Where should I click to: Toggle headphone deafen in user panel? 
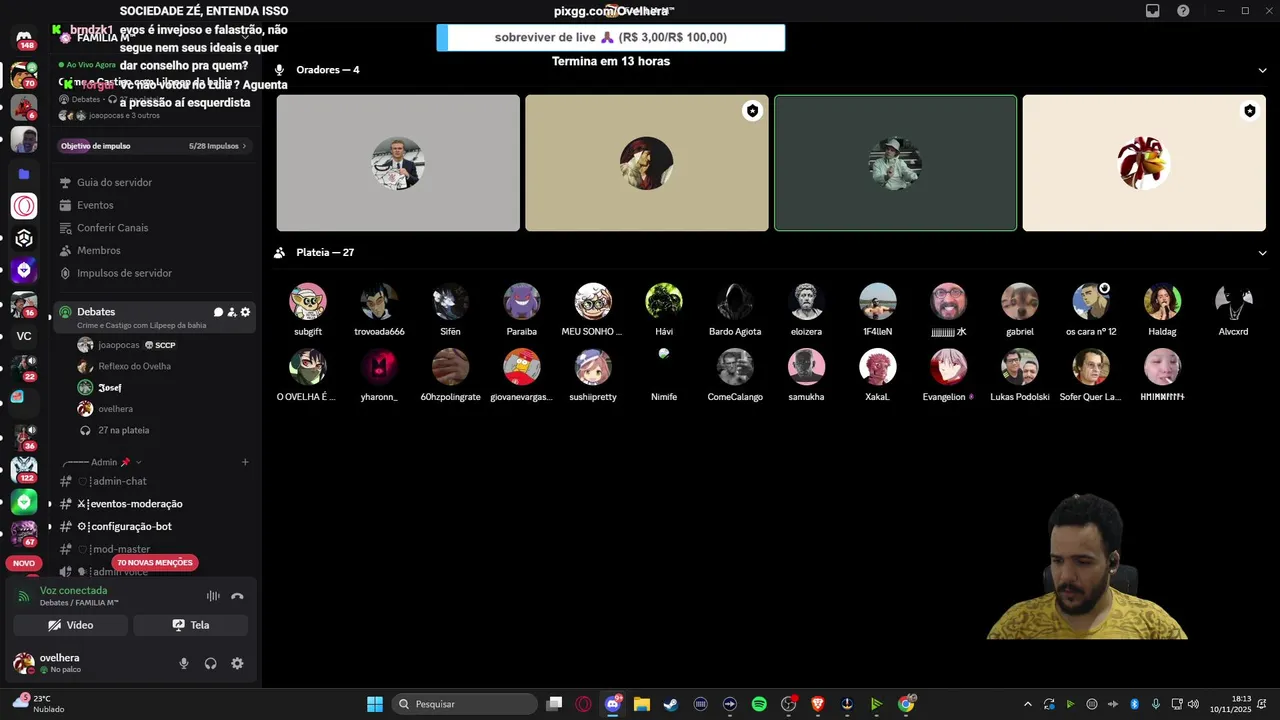tap(210, 663)
